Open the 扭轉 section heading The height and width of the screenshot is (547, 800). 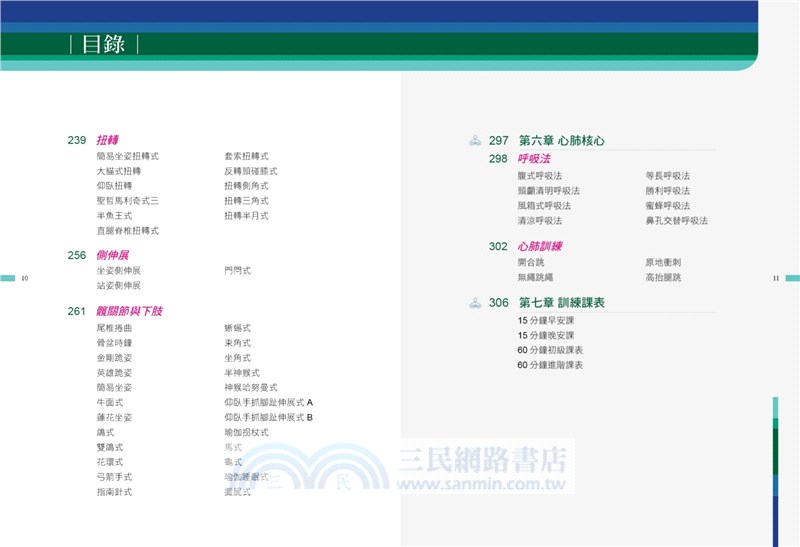[108, 140]
